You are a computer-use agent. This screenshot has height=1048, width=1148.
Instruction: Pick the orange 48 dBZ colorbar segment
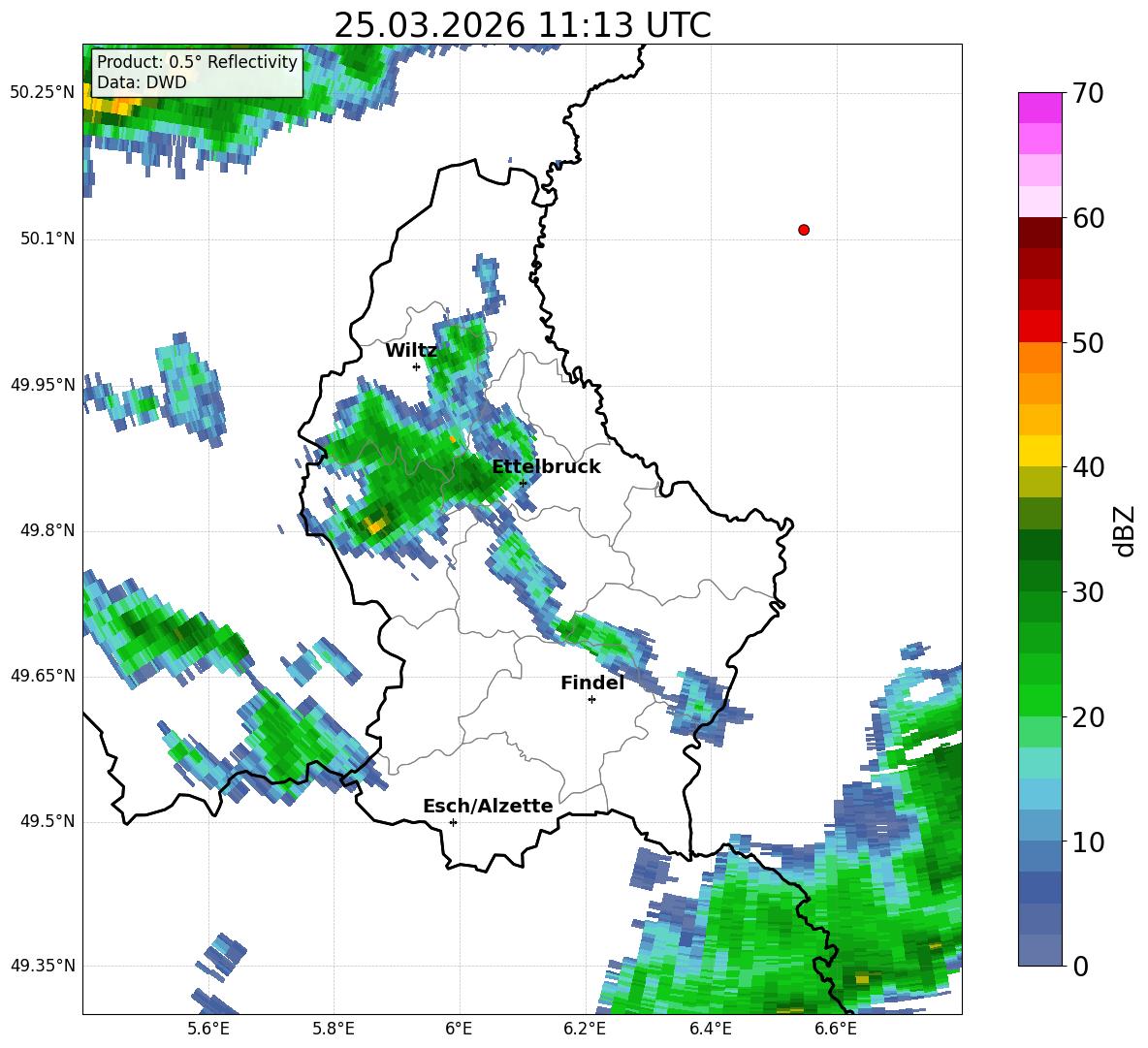point(1039,358)
